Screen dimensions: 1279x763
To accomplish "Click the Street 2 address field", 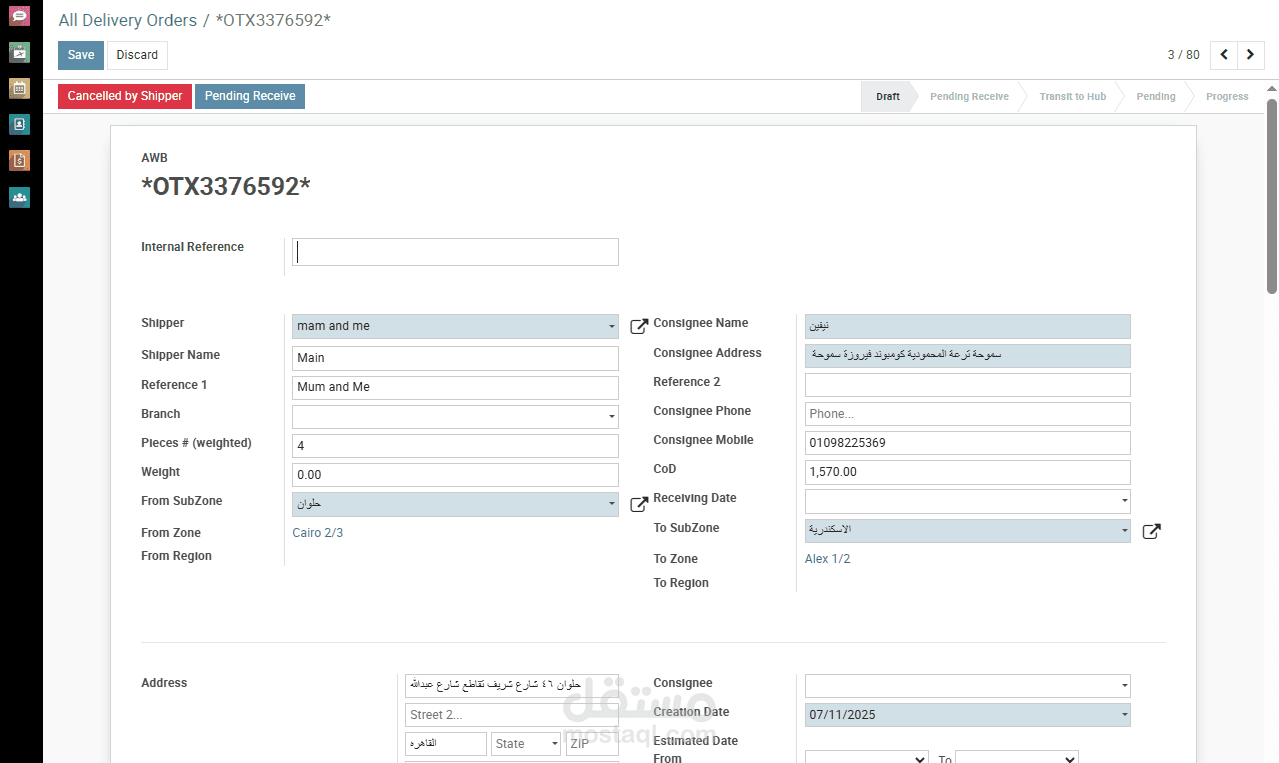I will pyautogui.click(x=512, y=715).
